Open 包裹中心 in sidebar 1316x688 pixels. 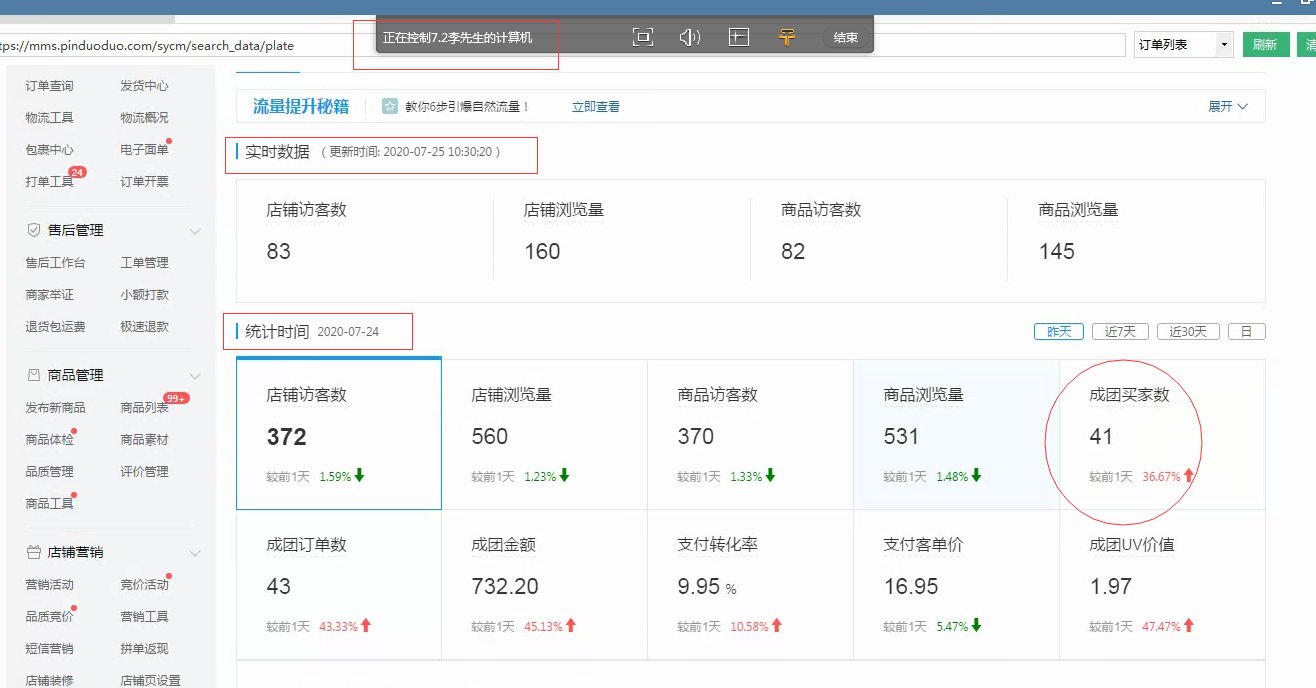pos(49,150)
